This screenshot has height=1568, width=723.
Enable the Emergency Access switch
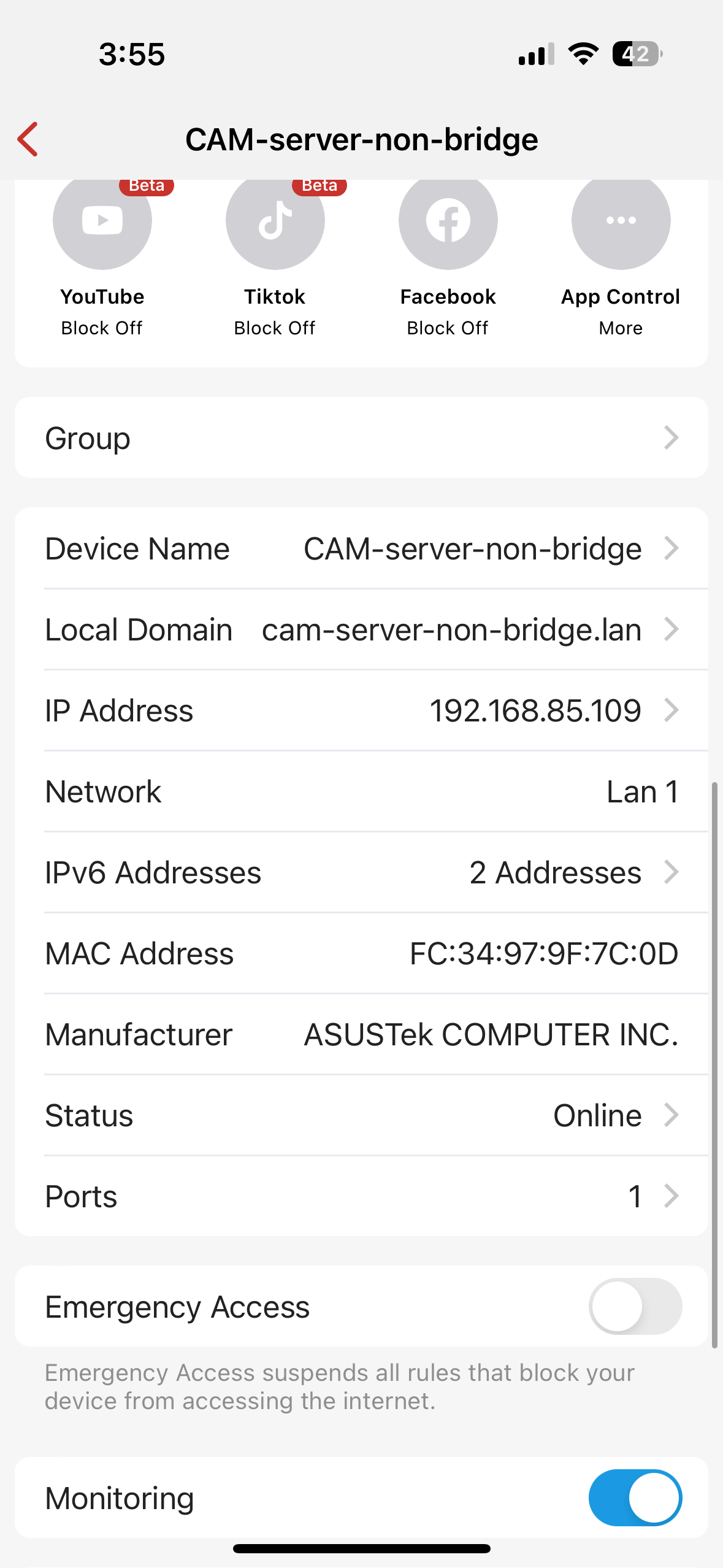click(635, 1306)
